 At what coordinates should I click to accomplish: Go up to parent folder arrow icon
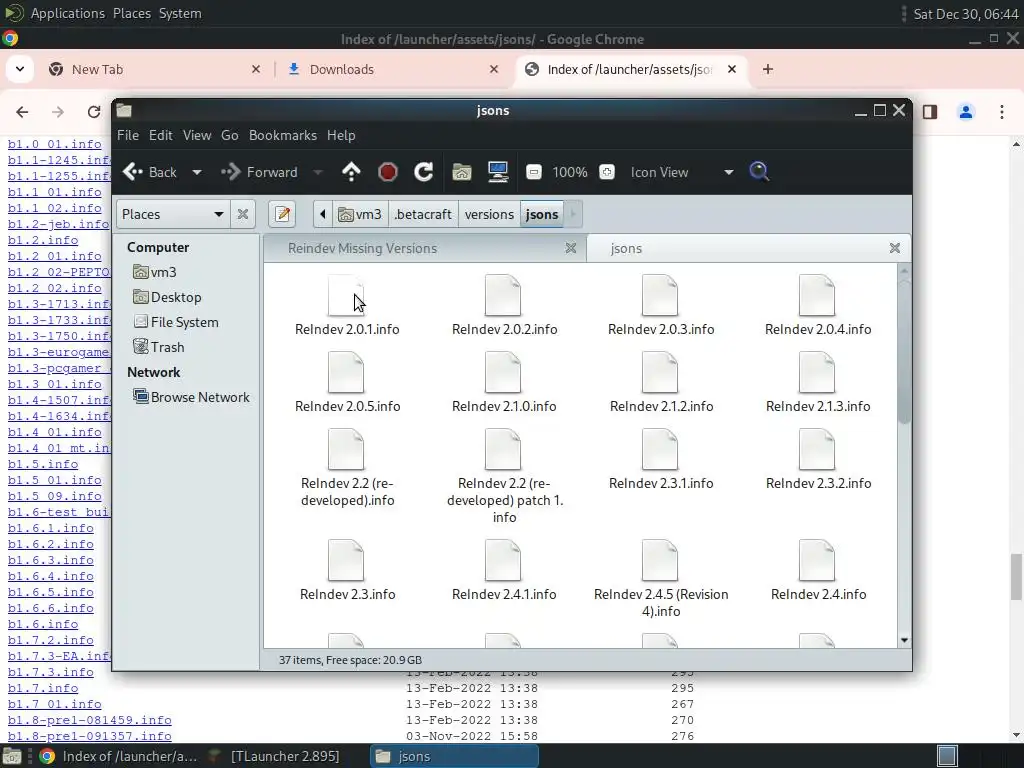[x=351, y=172]
